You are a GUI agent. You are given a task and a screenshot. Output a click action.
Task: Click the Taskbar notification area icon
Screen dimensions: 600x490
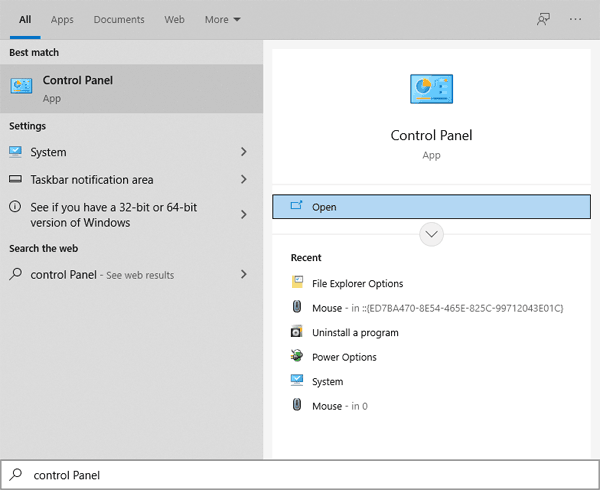pos(15,179)
